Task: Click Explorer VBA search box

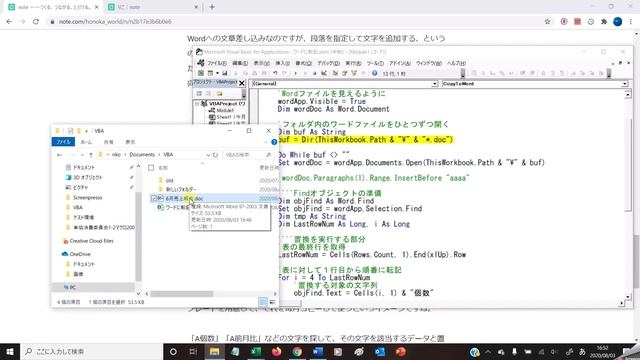Action: (248, 155)
